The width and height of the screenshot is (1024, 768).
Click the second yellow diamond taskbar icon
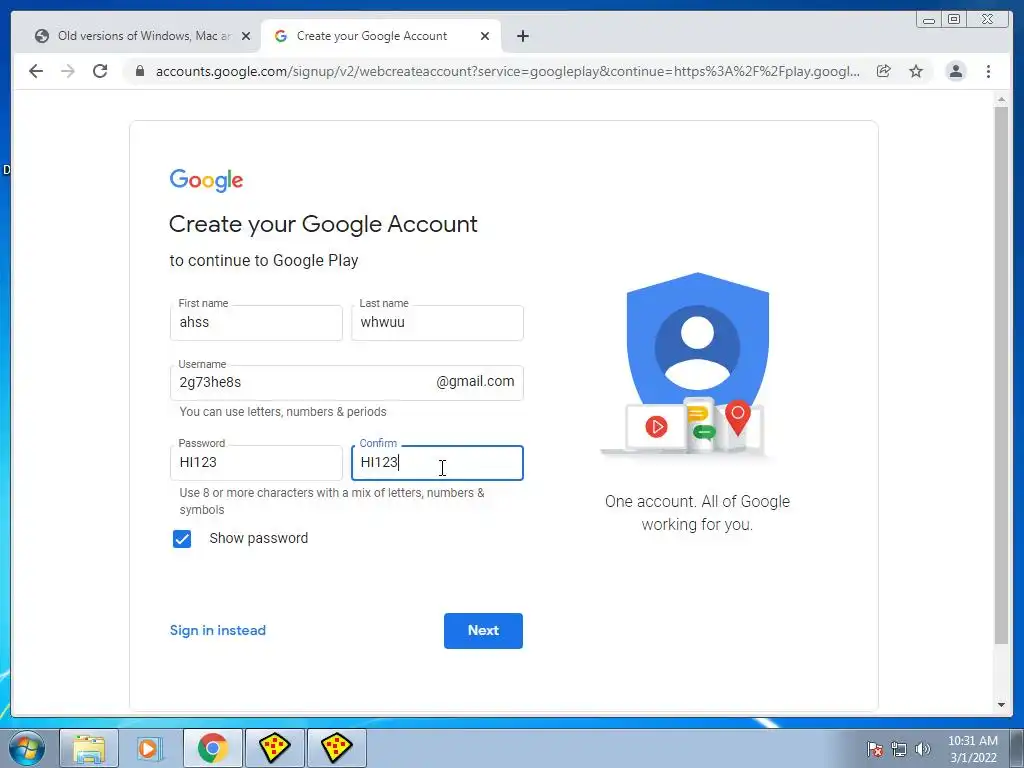336,748
